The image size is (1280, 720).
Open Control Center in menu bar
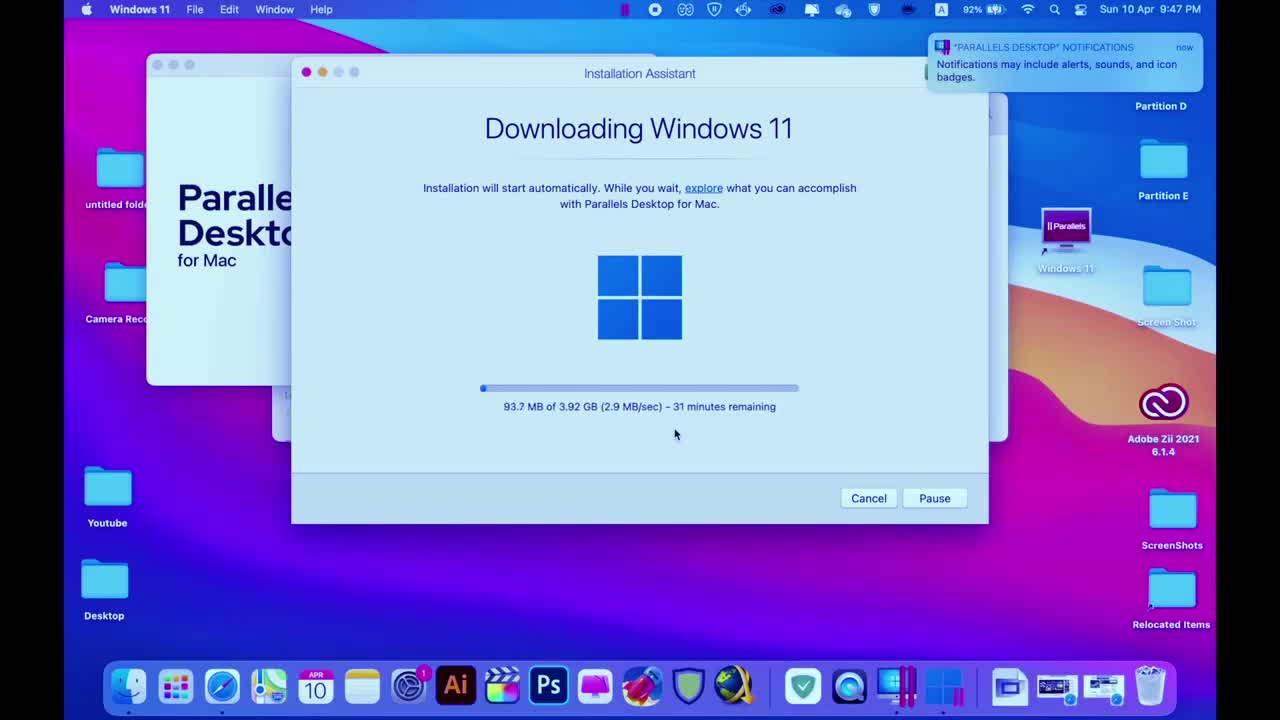coord(1081,9)
